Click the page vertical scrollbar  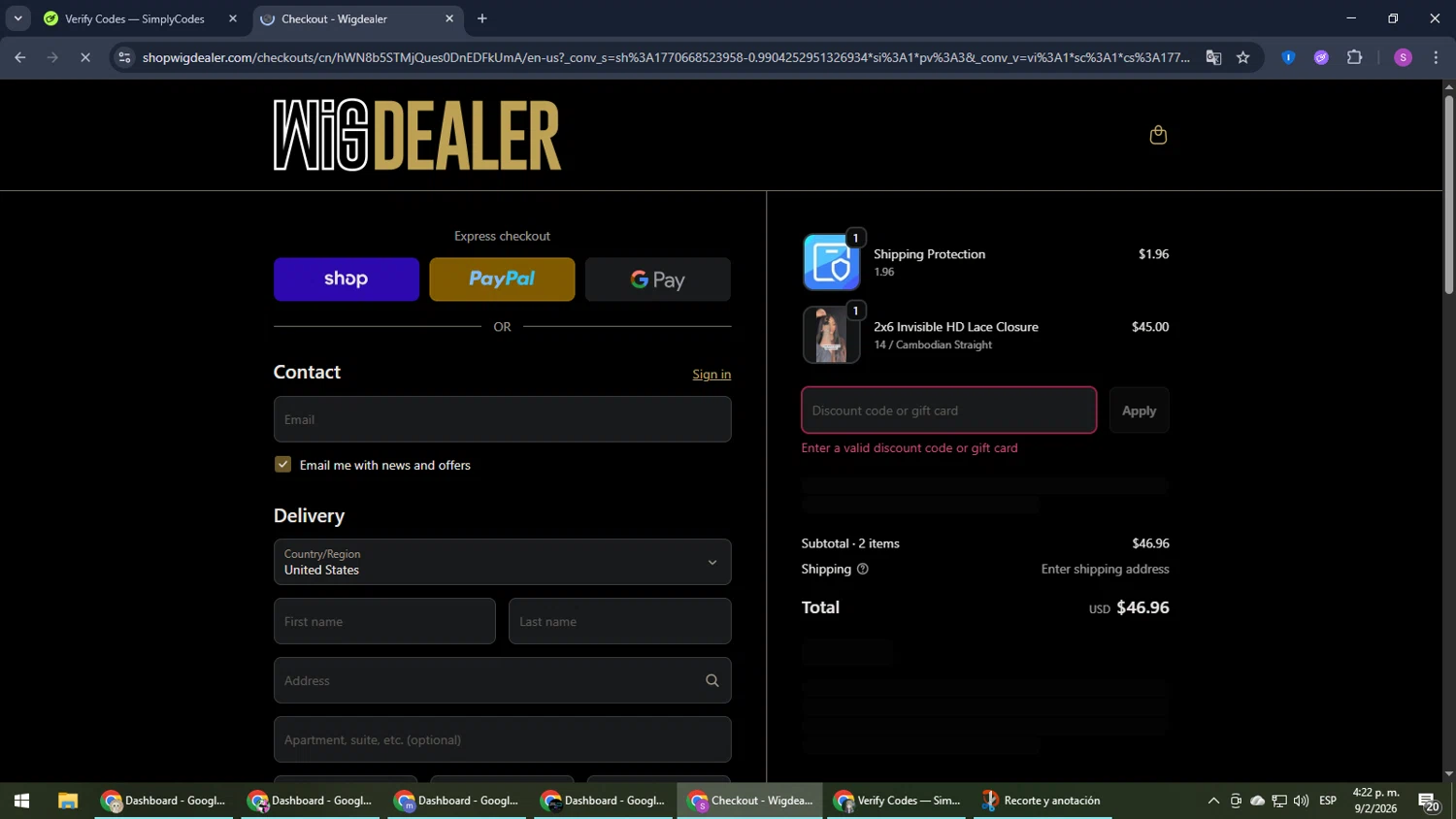[1448, 194]
